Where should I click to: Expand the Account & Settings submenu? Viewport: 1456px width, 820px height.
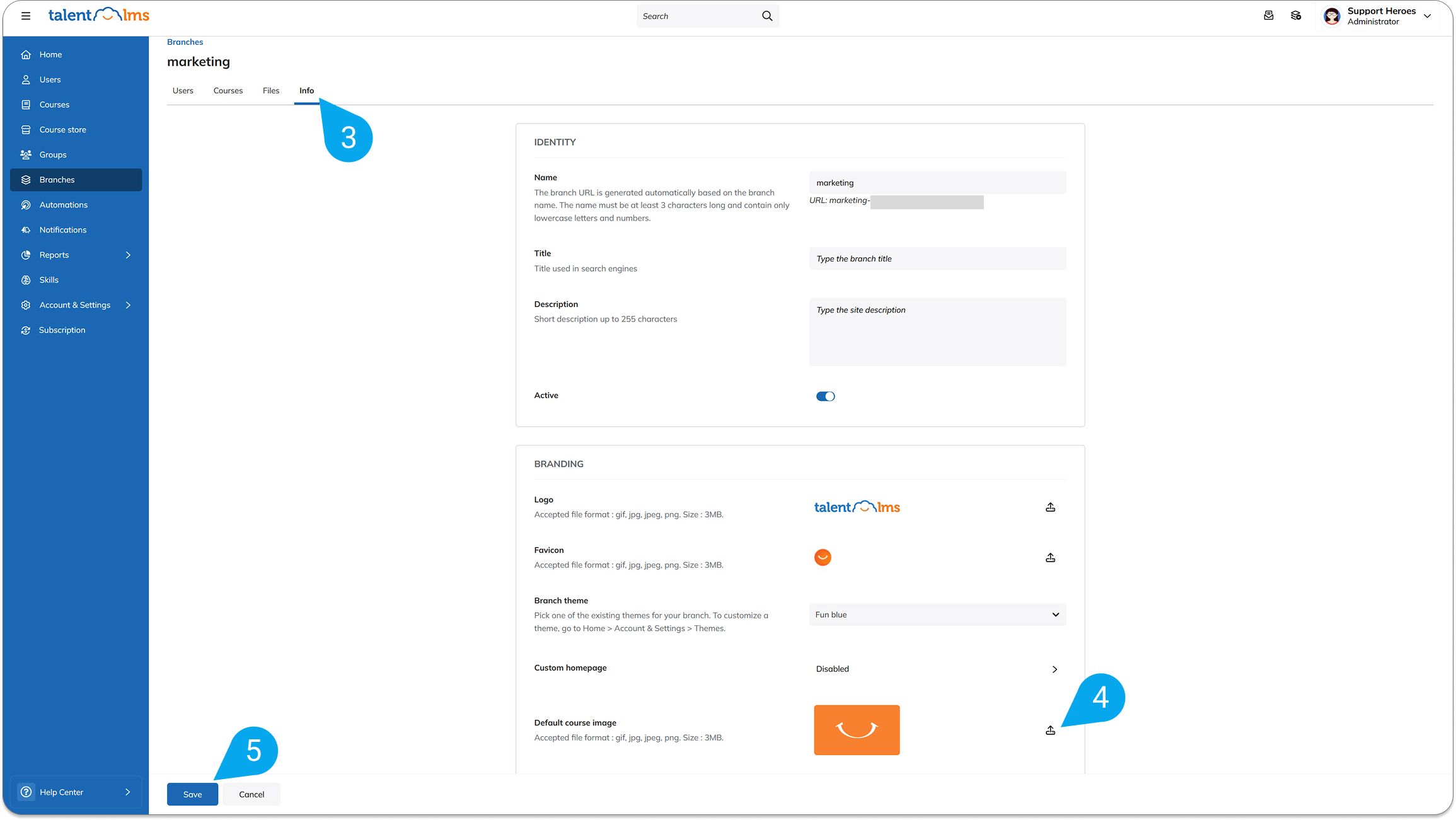pos(128,305)
